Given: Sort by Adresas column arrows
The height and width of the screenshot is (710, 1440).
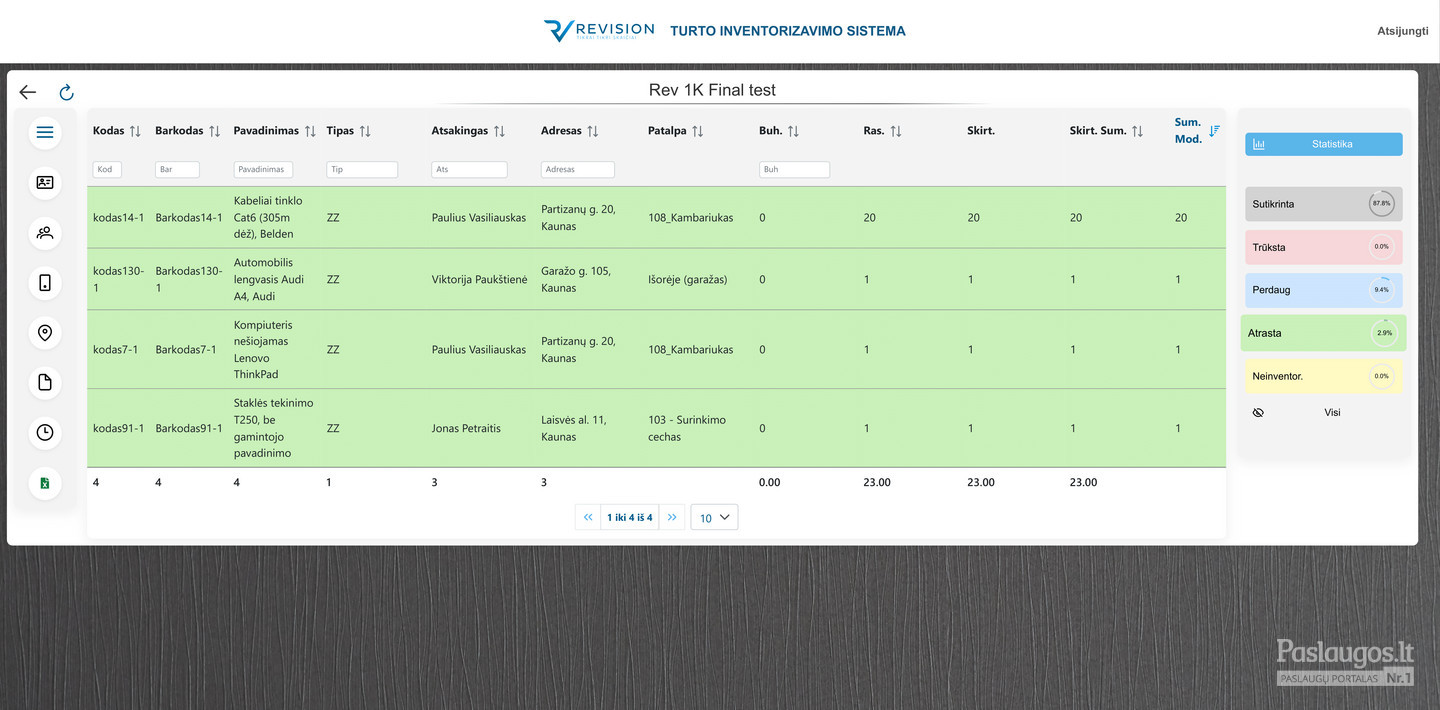Looking at the screenshot, I should (x=593, y=131).
